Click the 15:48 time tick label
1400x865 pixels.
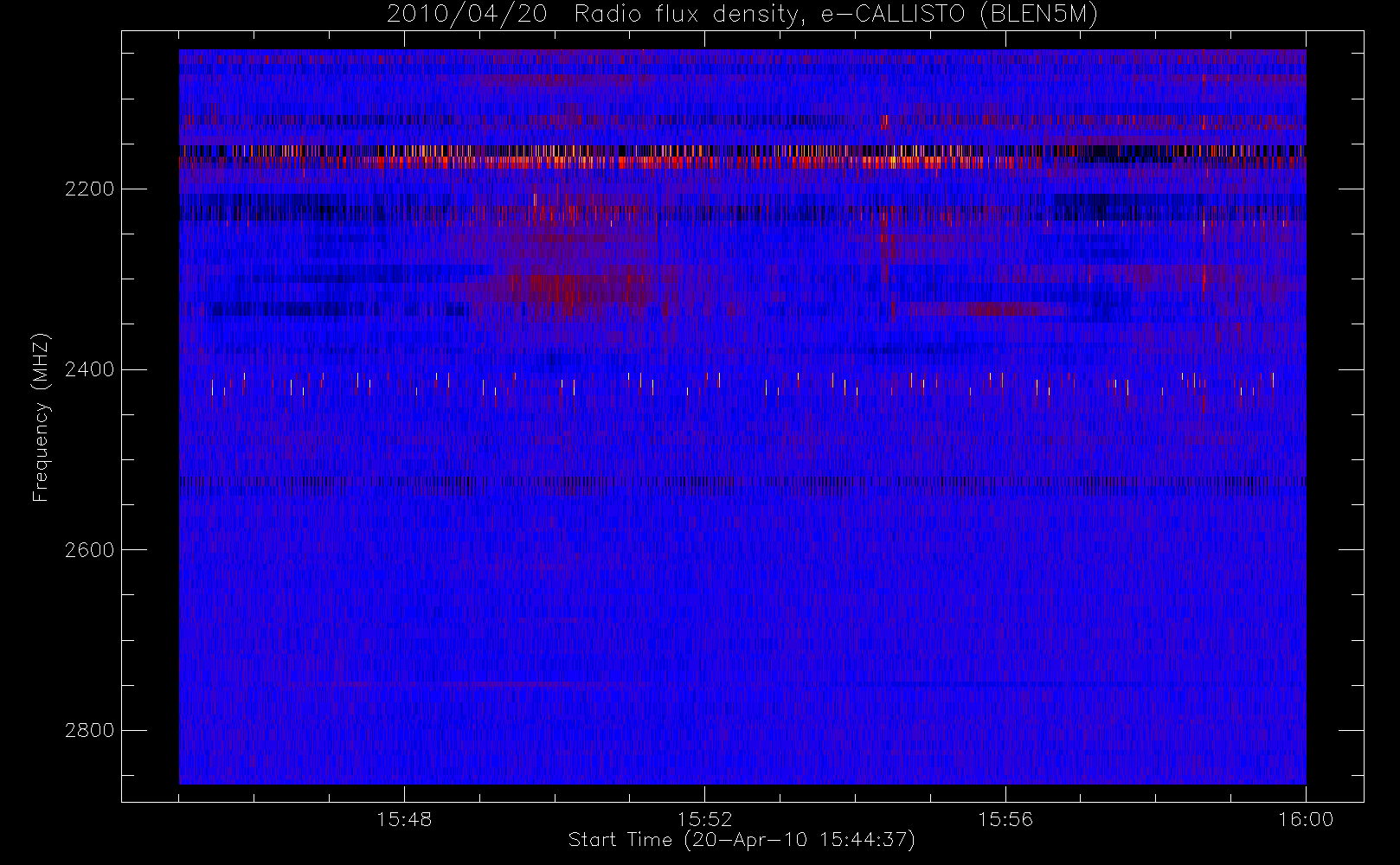[x=404, y=819]
